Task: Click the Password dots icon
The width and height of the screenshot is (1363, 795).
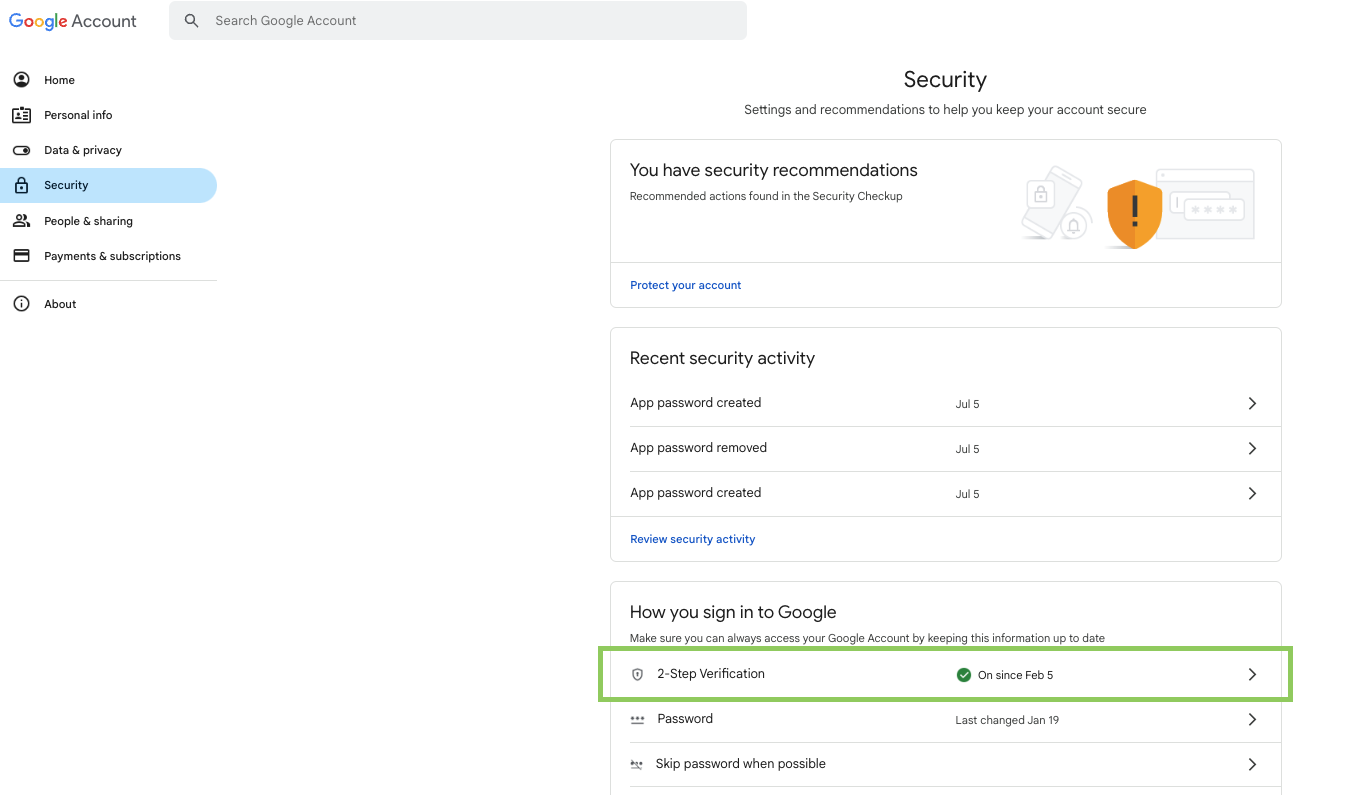Action: click(x=638, y=720)
